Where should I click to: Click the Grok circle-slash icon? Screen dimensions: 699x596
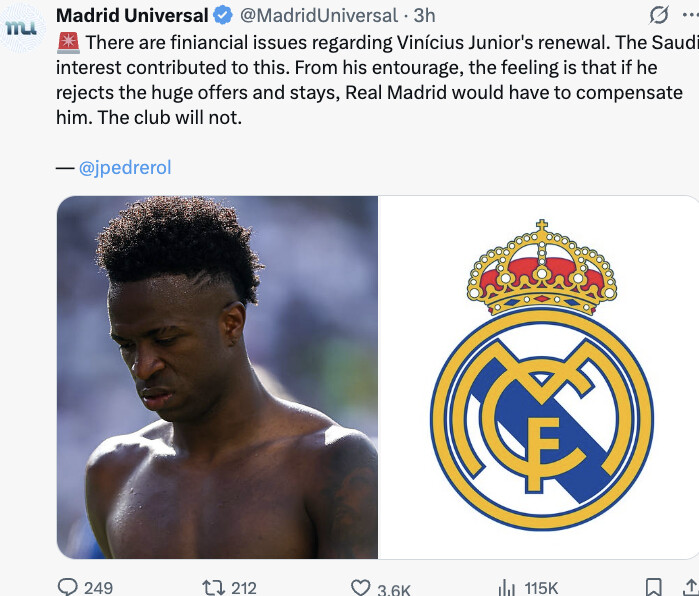click(x=658, y=15)
